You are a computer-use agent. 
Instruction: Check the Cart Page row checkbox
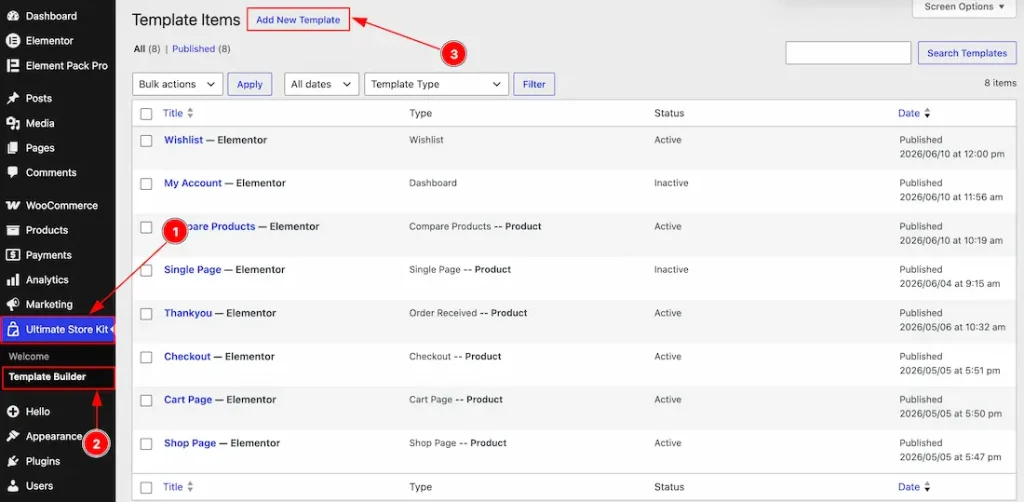(146, 400)
